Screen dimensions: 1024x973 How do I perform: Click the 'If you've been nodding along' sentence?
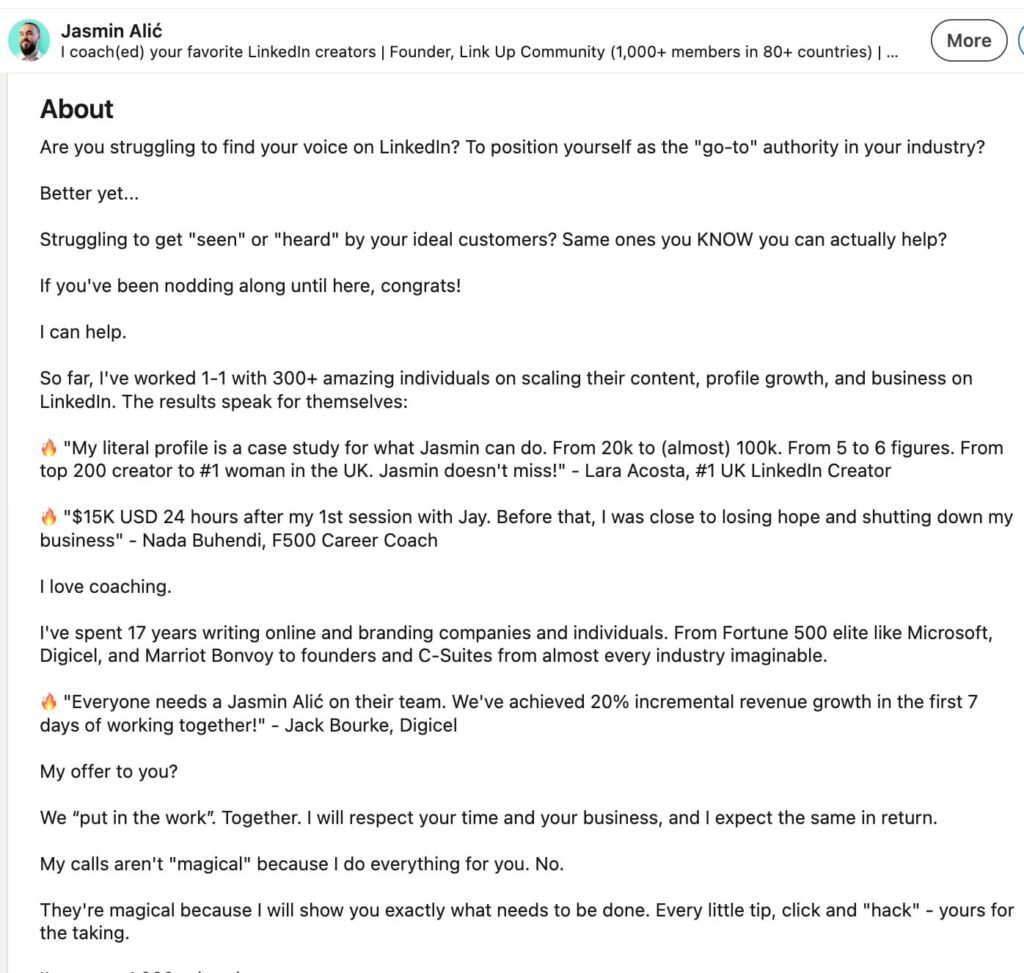point(251,286)
